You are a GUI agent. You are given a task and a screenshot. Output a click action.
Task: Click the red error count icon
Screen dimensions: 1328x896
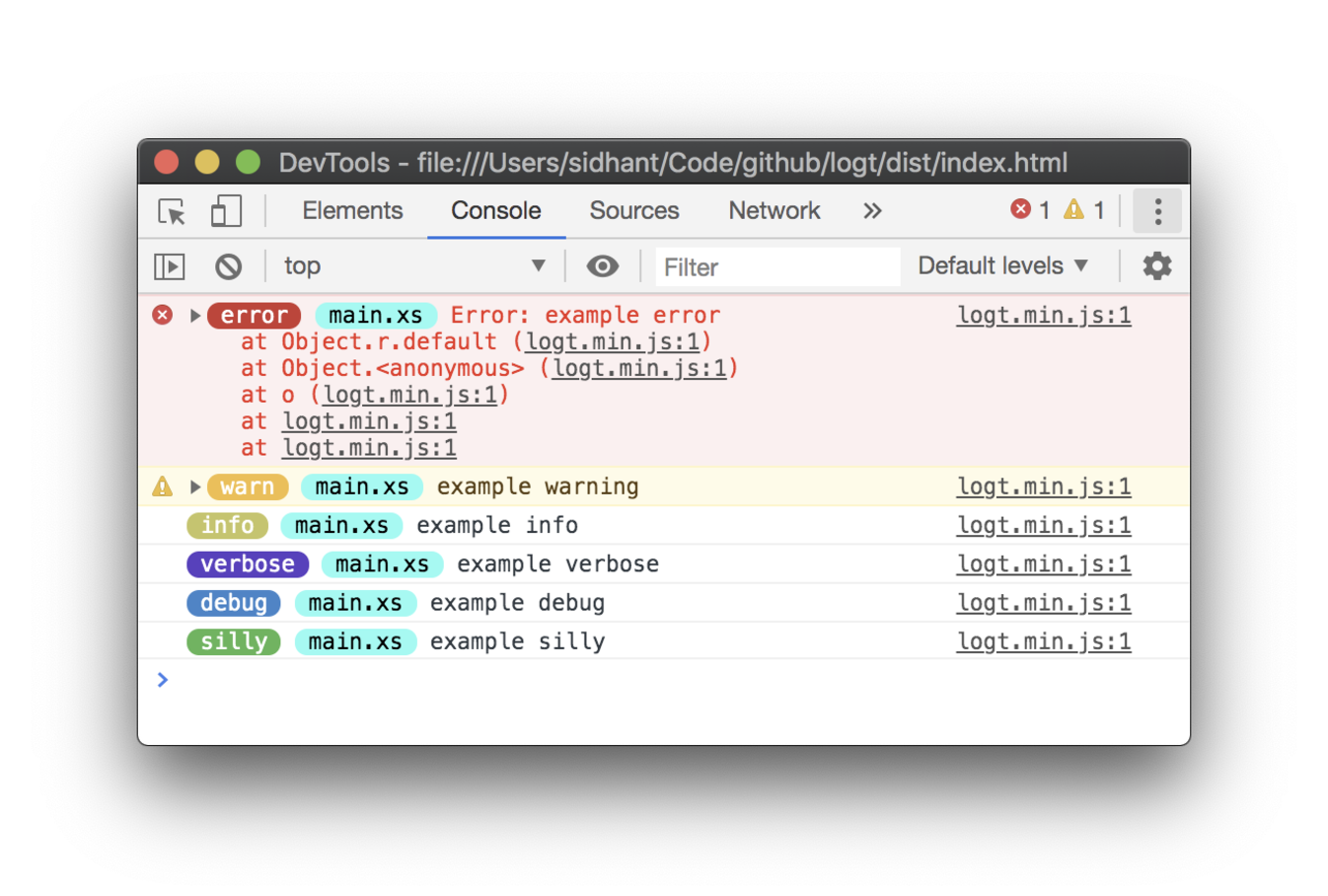[1020, 209]
